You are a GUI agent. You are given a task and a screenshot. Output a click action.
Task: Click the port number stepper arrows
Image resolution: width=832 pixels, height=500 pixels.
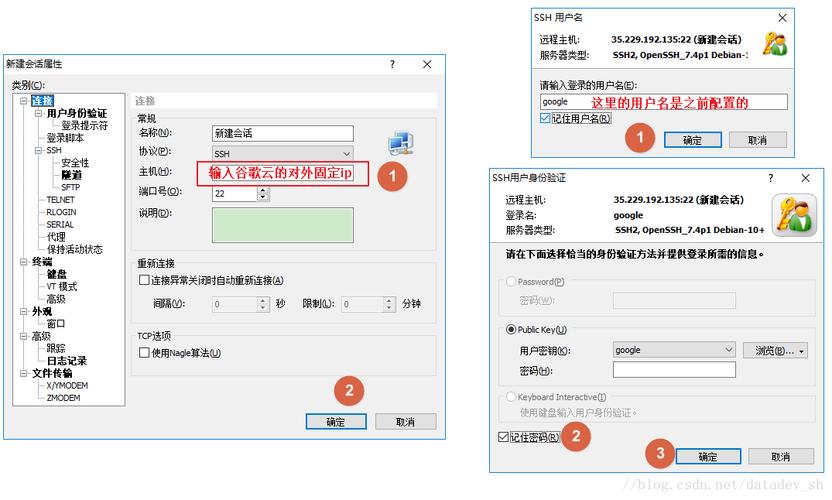click(x=264, y=194)
